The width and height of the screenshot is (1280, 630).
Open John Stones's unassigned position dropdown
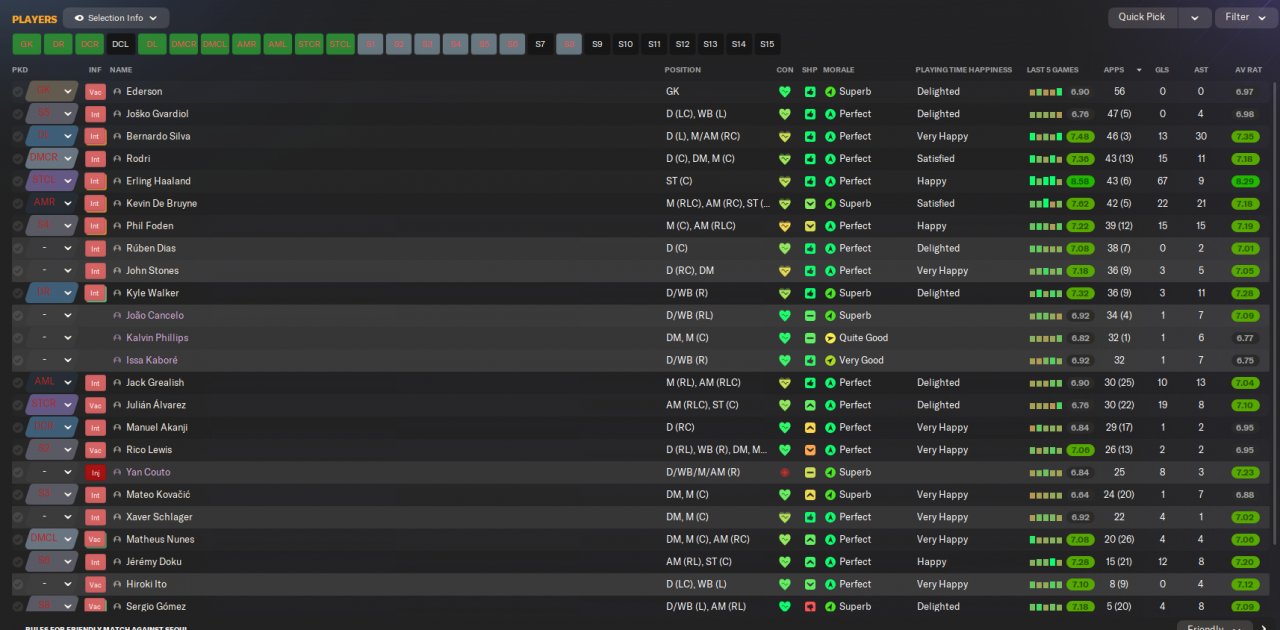tap(68, 270)
